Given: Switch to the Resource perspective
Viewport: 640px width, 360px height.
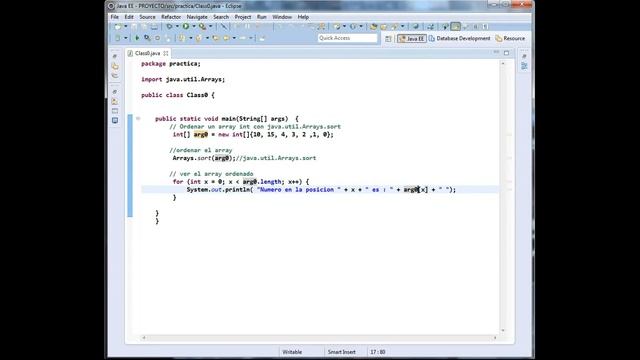Looking at the screenshot, I should [510, 38].
